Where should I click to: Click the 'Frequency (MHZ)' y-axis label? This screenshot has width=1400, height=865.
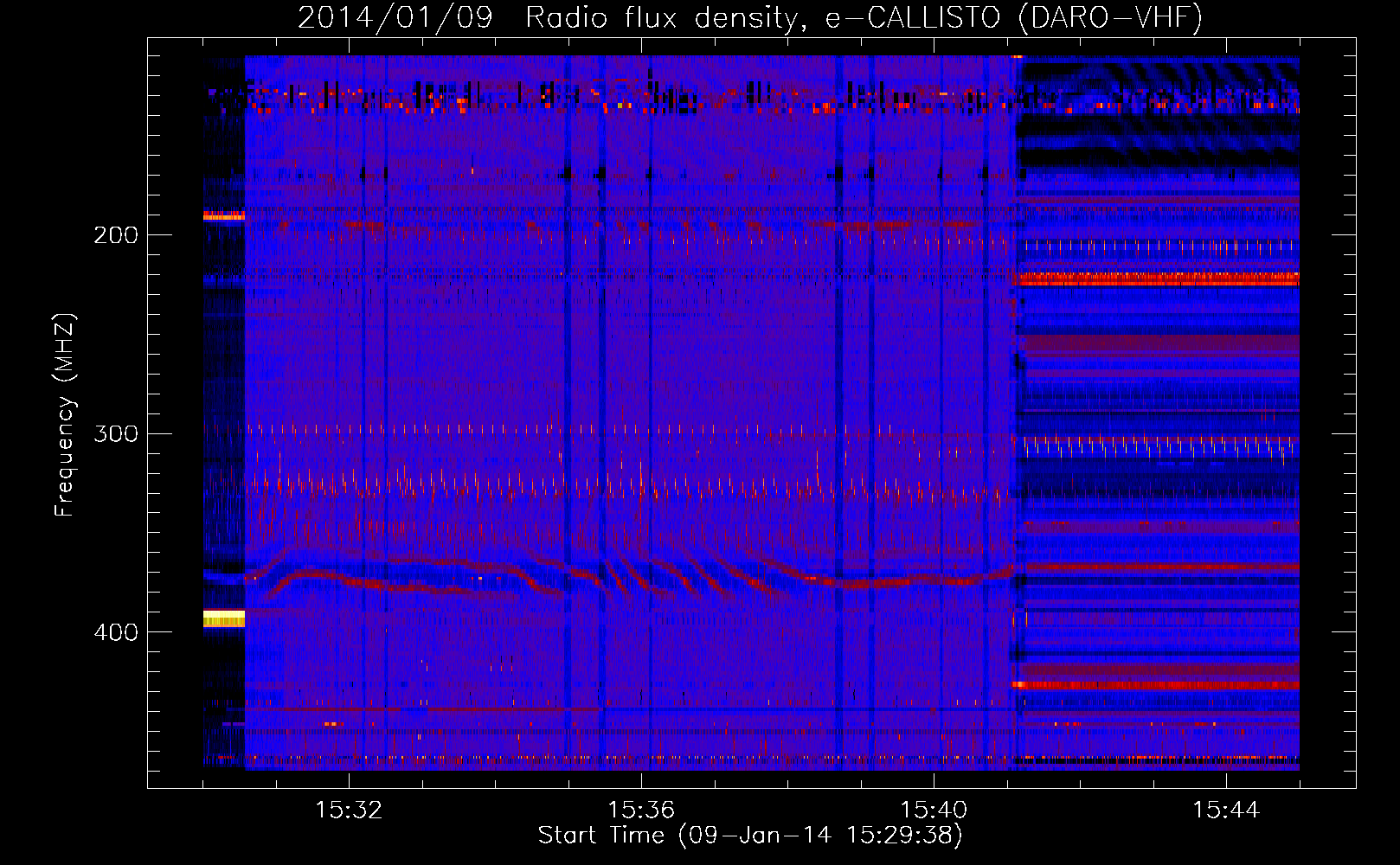click(66, 415)
